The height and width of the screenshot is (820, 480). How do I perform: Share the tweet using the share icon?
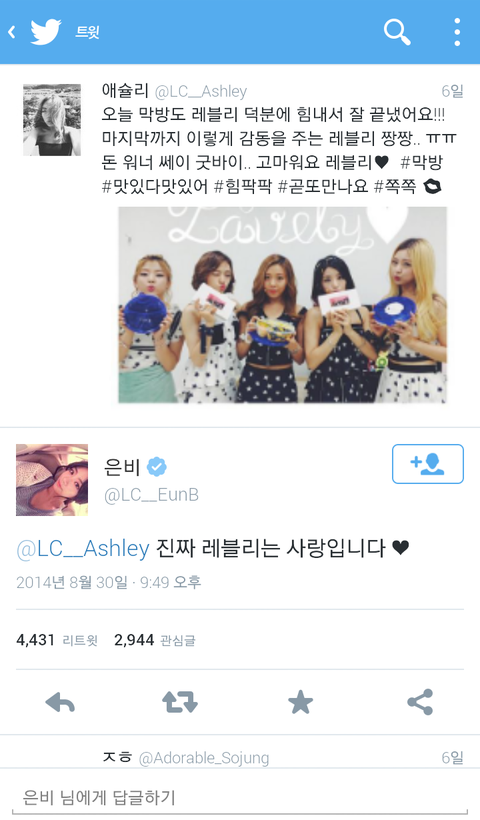tap(420, 702)
